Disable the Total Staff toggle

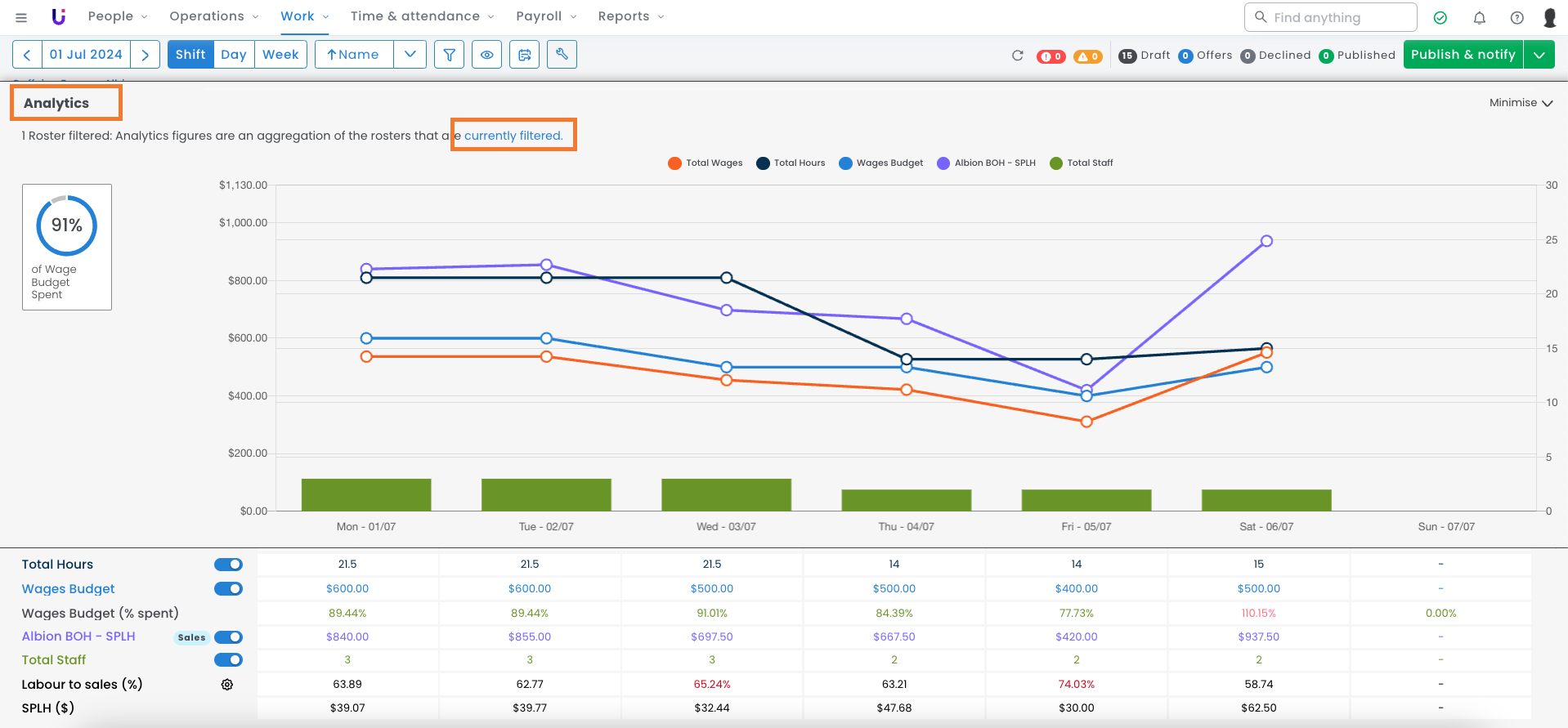[x=228, y=660]
